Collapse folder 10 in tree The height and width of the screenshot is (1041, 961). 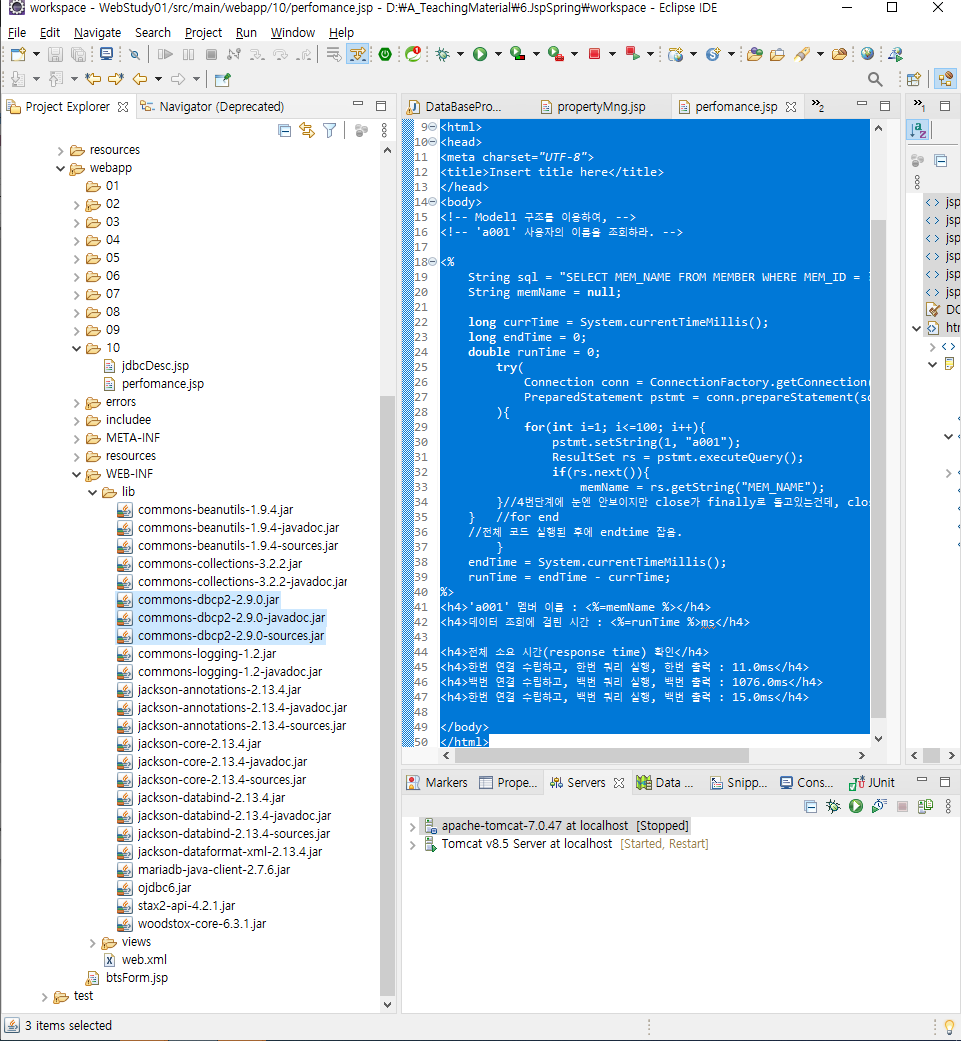[76, 349]
